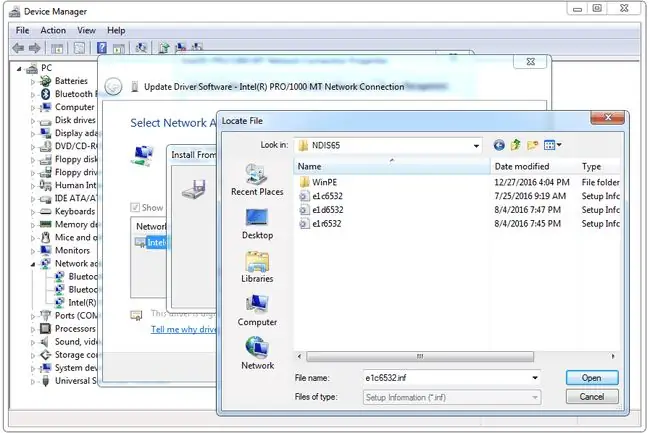Click the horizontal scrollbar thumb in file list
Image resolution: width=650 pixels, height=433 pixels.
point(420,356)
